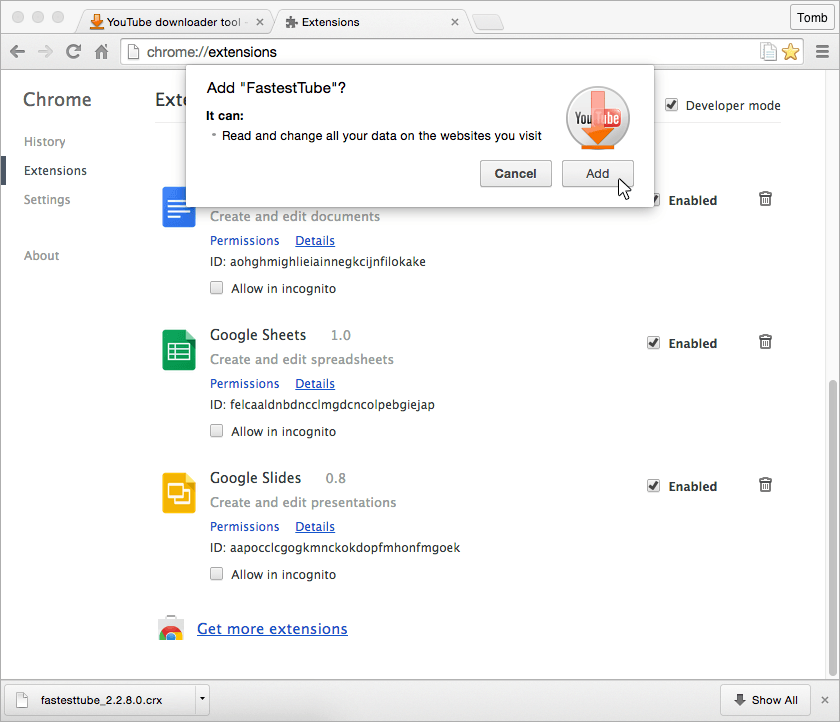Click the Google Sheets extension title
Screen dimensions: 840x722
coord(258,335)
